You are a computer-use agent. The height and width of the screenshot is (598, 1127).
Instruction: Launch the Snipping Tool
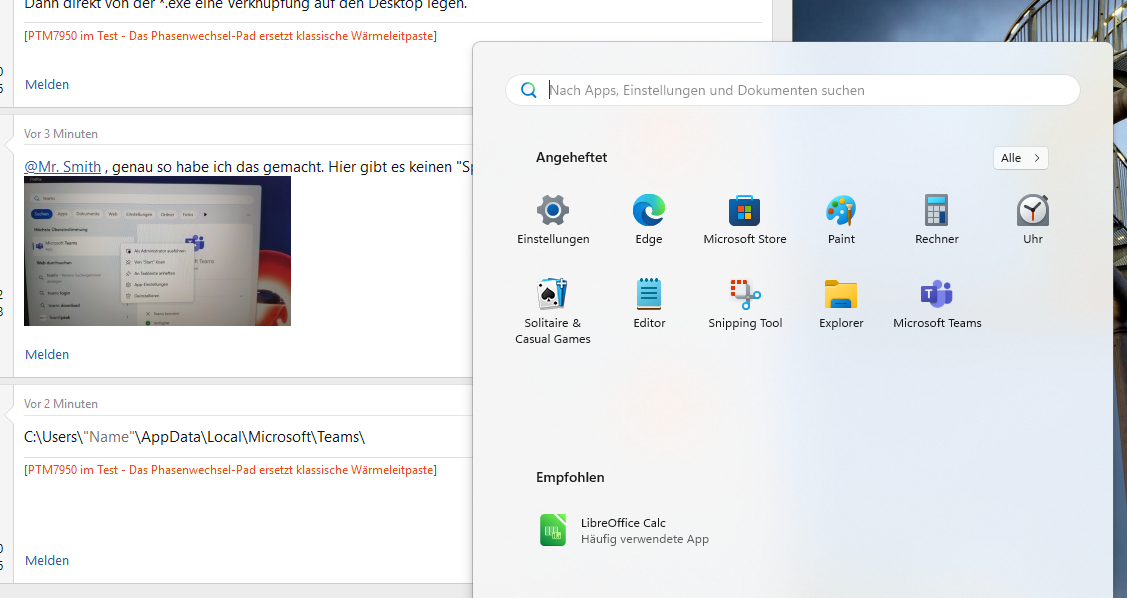pyautogui.click(x=745, y=304)
